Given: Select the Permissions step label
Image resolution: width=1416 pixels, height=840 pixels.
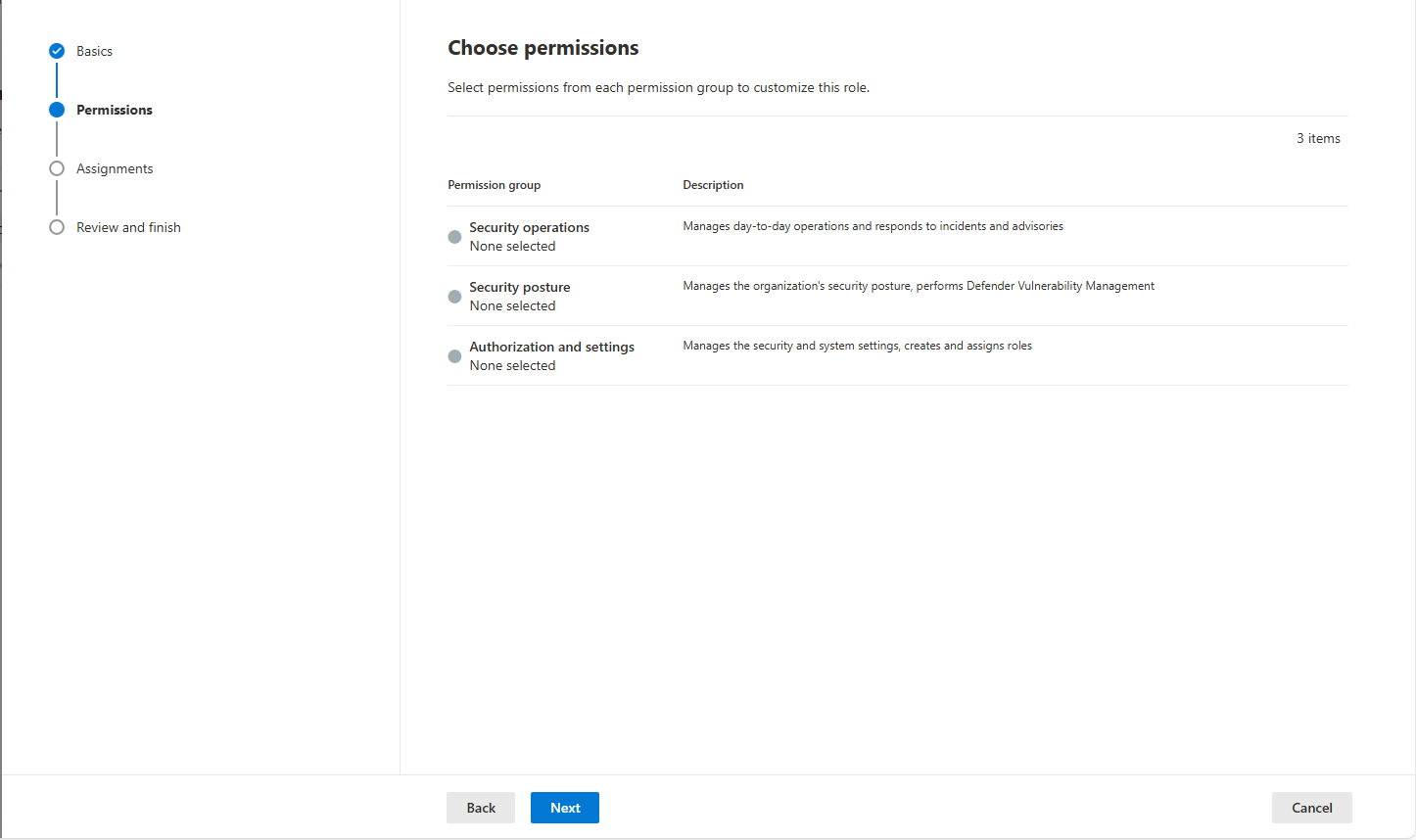Looking at the screenshot, I should 115,110.
